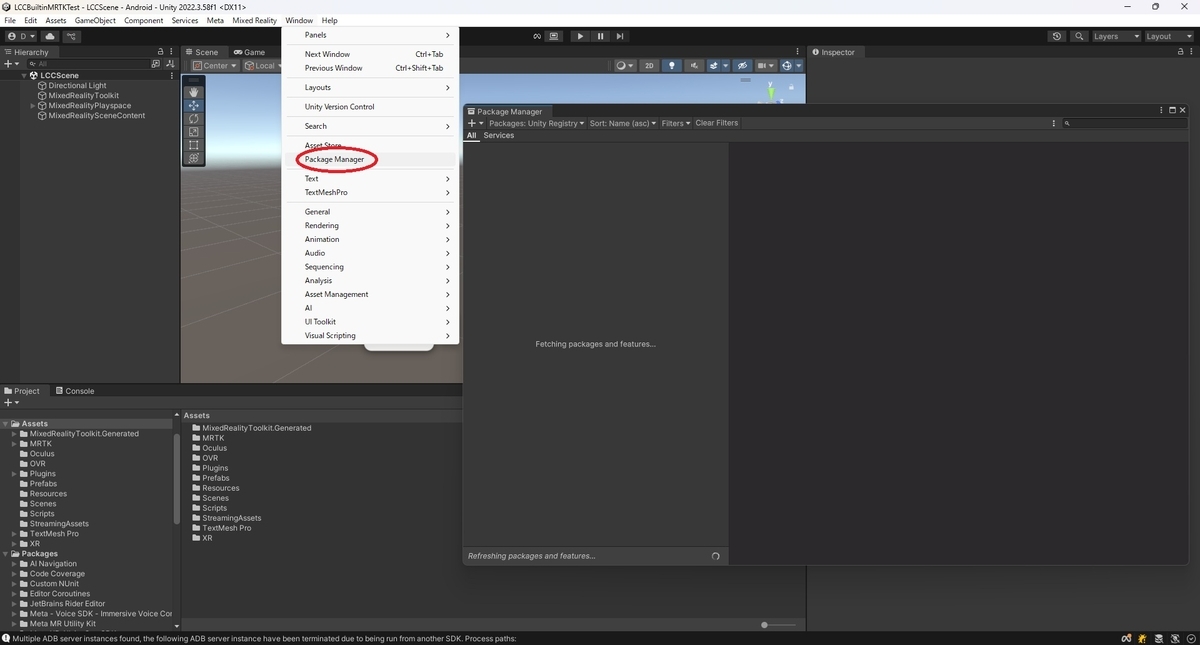Viewport: 1200px width, 645px height.
Task: Click the Pause button
Action: click(600, 36)
